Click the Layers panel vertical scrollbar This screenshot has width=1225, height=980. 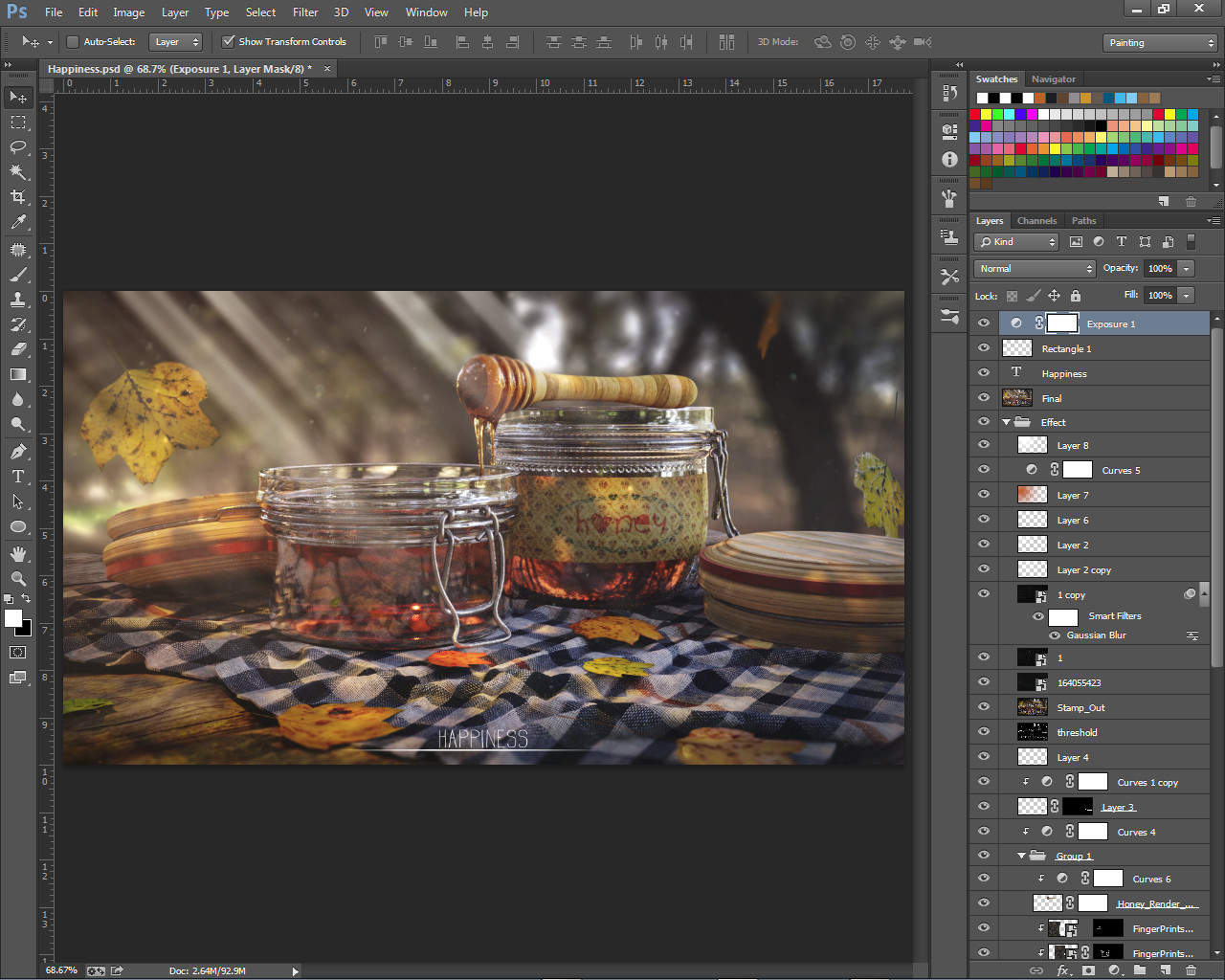pyautogui.click(x=1217, y=498)
